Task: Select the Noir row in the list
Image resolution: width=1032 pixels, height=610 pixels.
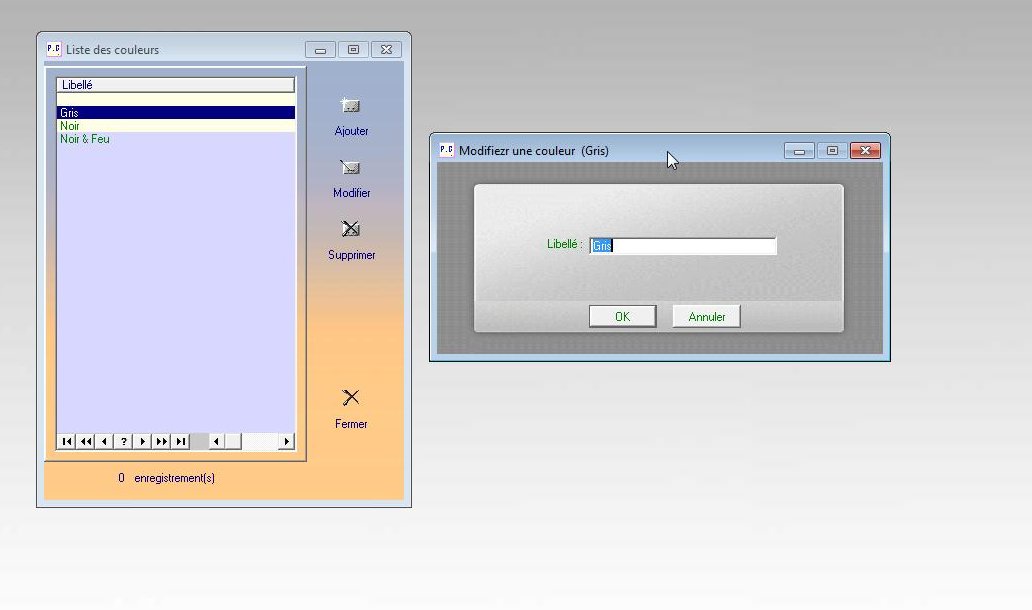Action: tap(175, 126)
